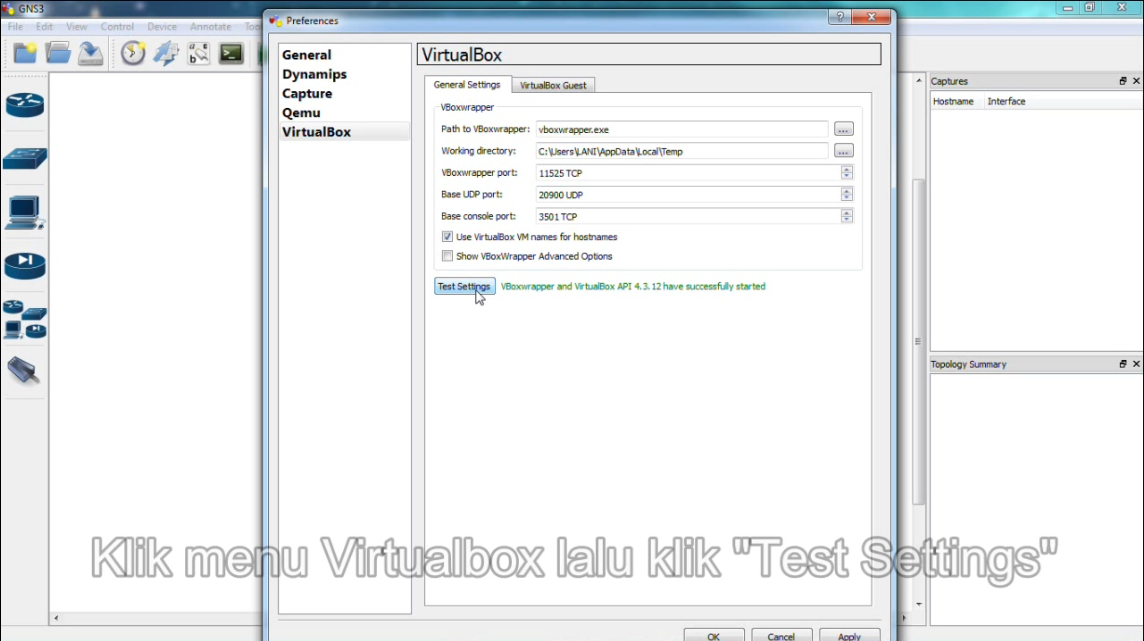The width and height of the screenshot is (1144, 641).
Task: Click the Console terminal toolbar icon
Action: point(231,53)
